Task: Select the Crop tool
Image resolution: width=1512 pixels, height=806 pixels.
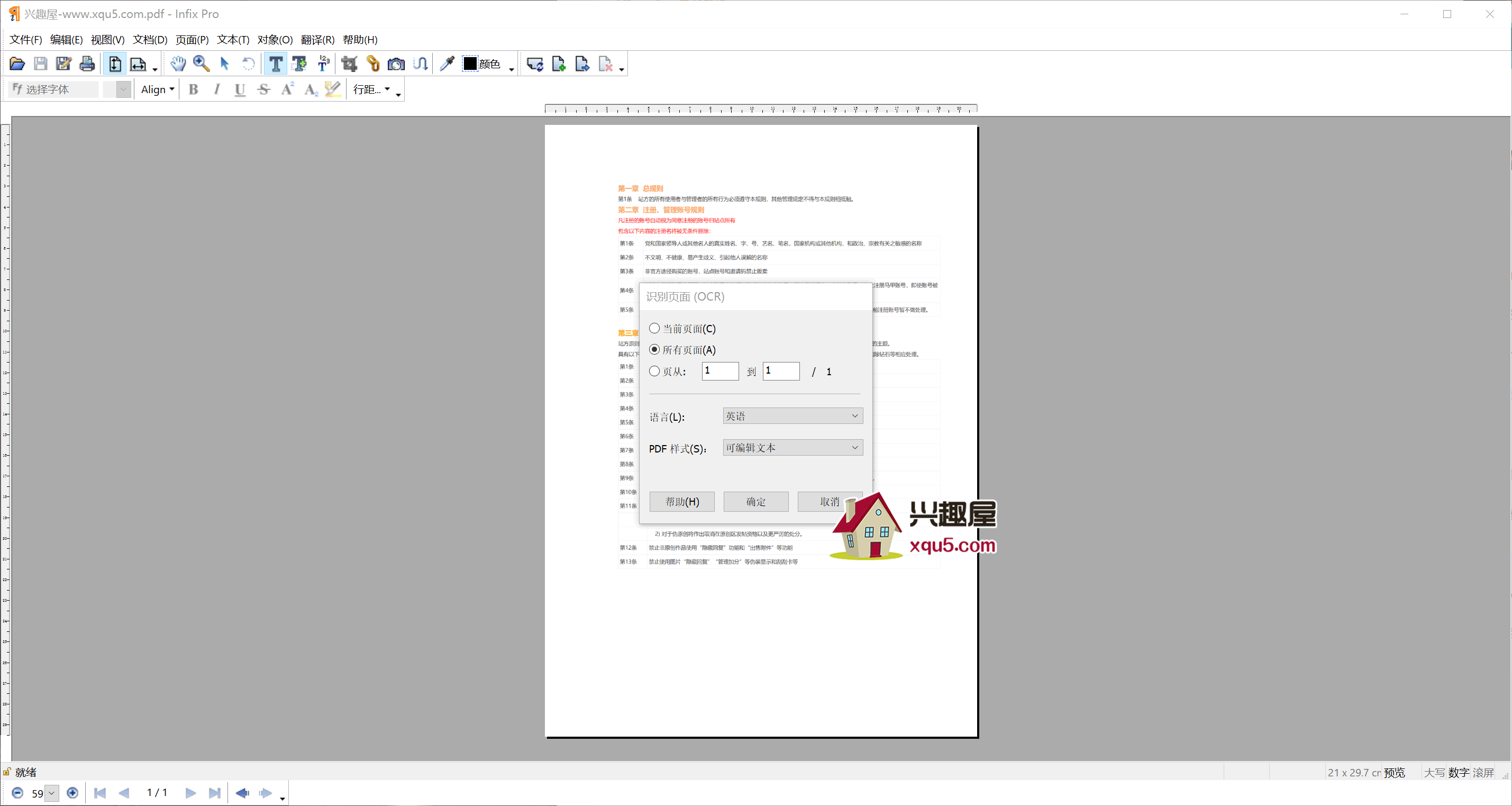Action: [350, 64]
